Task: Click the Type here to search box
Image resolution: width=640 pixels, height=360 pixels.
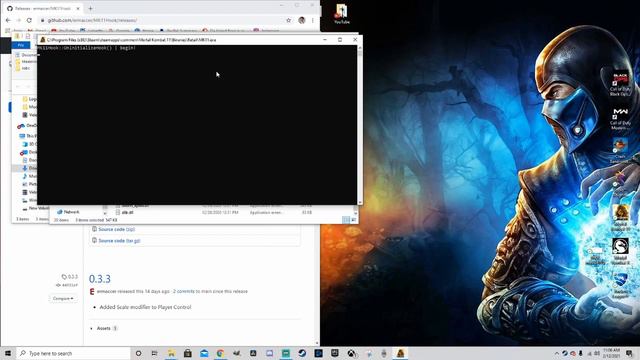Action: pos(73,353)
